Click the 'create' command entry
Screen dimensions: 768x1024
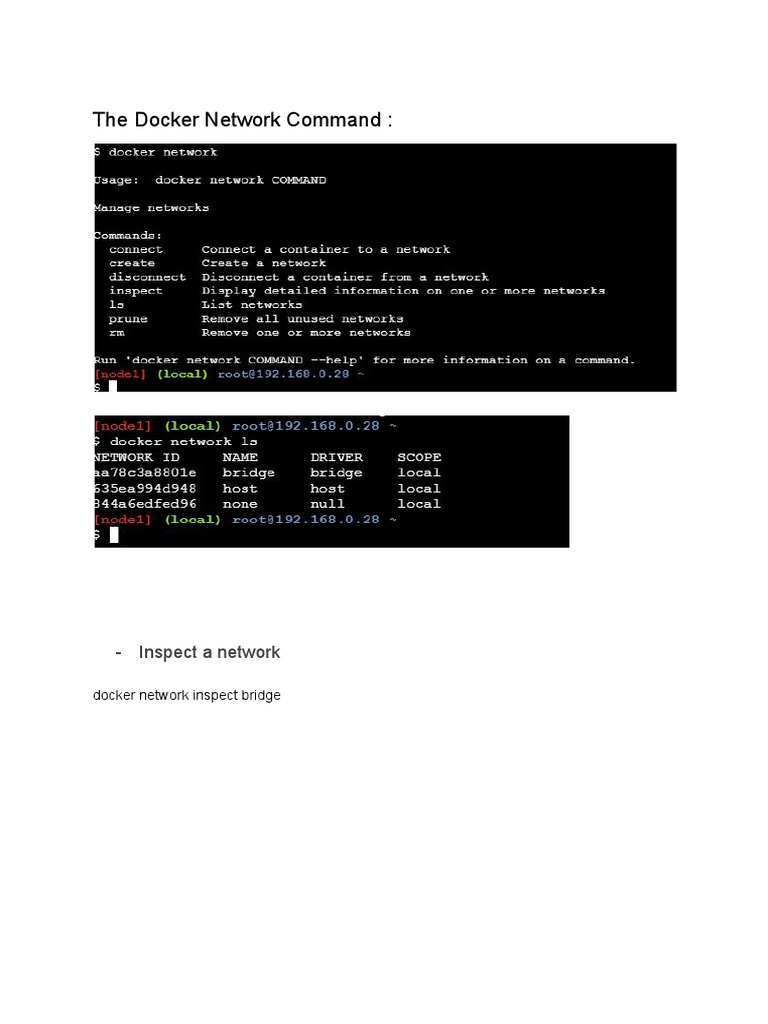132,263
